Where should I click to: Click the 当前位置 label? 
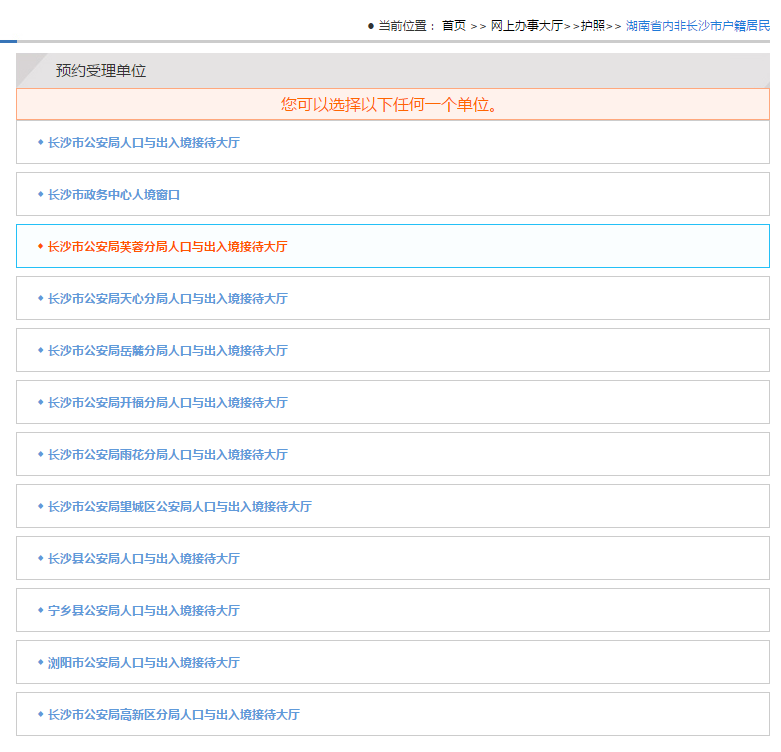pos(402,25)
